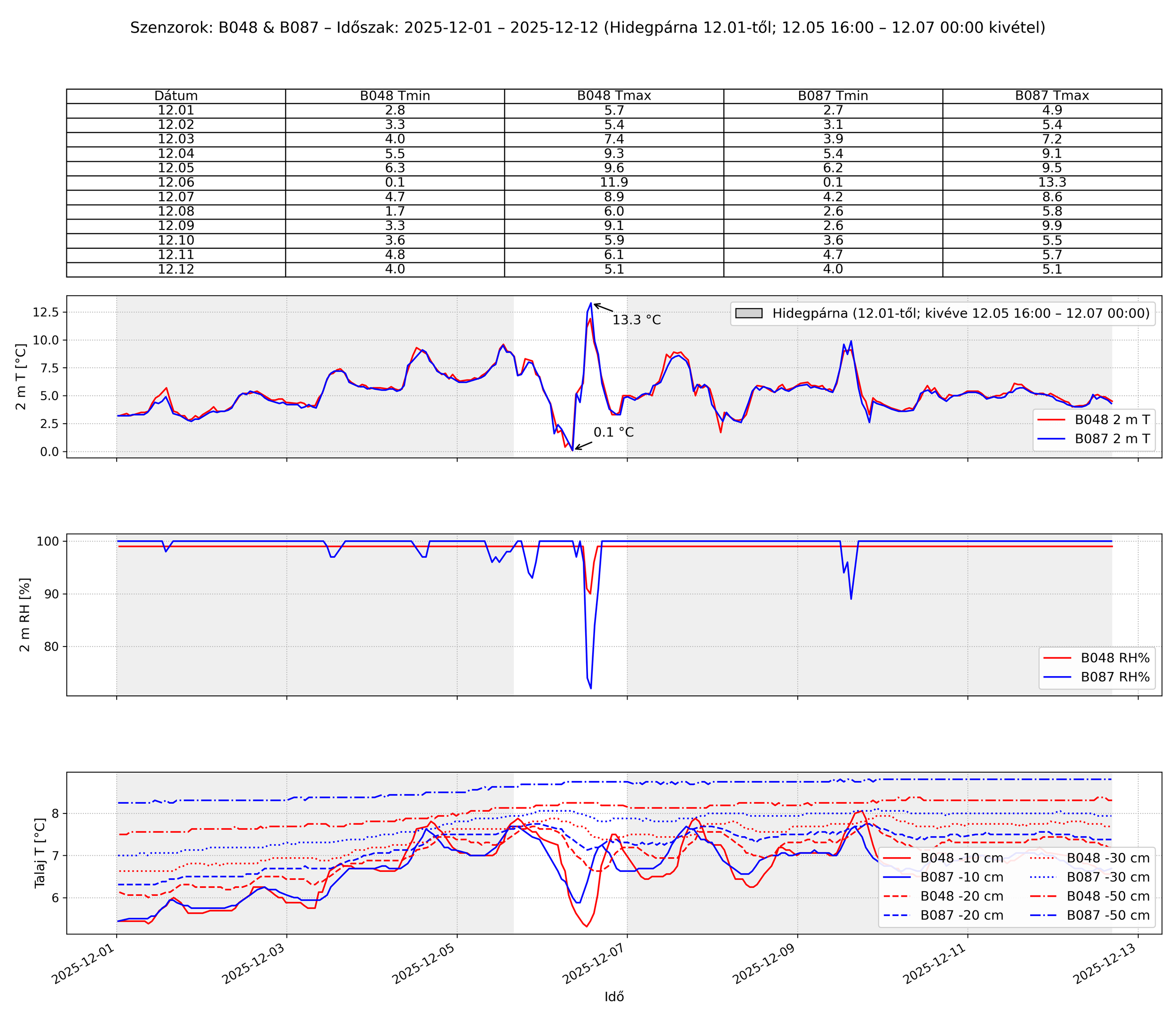Click the 11.9 value in B048 Tmax column
The height and width of the screenshot is (1019, 1176).
click(613, 182)
